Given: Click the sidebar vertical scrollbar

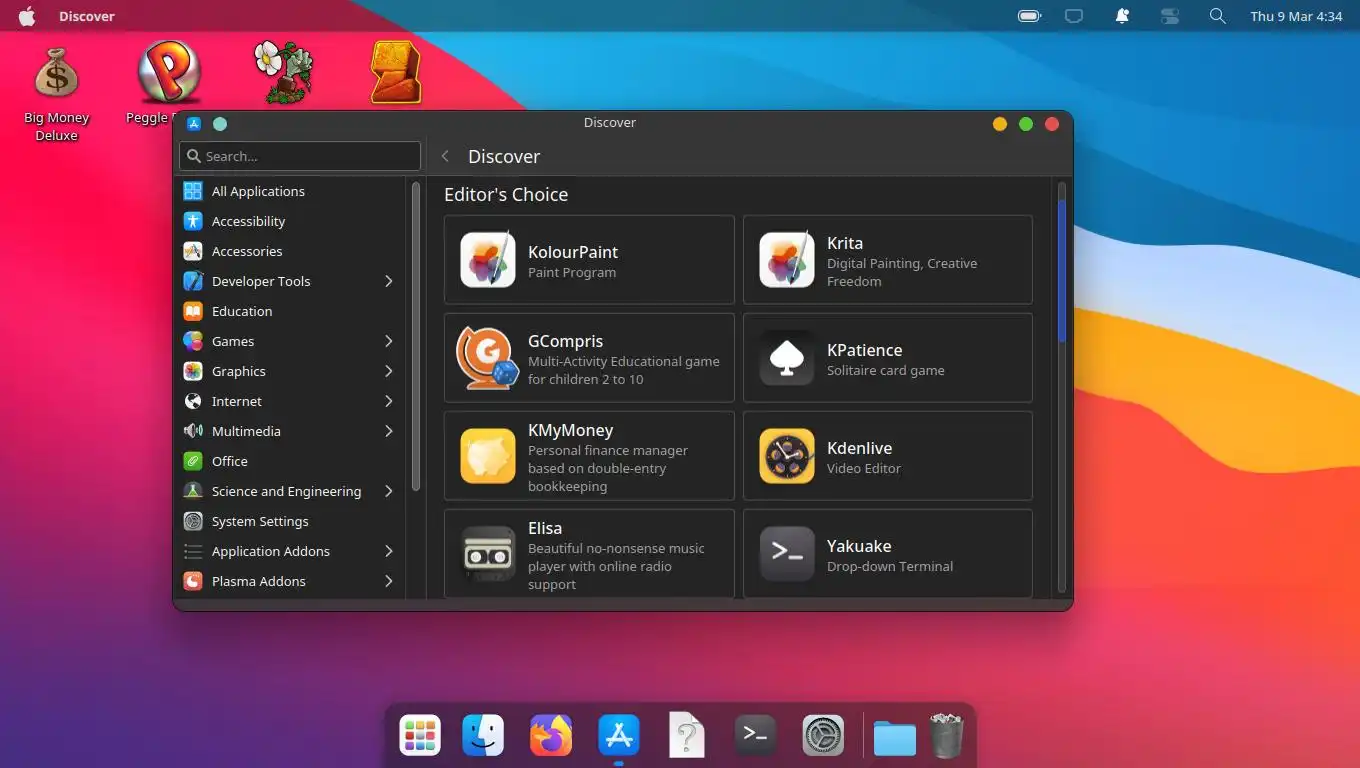Looking at the screenshot, I should (x=416, y=335).
